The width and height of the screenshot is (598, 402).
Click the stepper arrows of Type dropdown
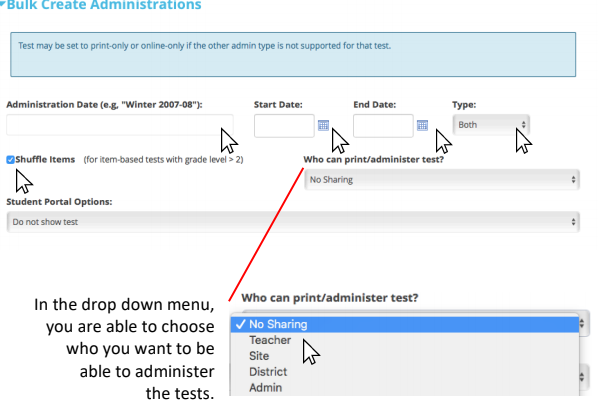[x=524, y=125]
